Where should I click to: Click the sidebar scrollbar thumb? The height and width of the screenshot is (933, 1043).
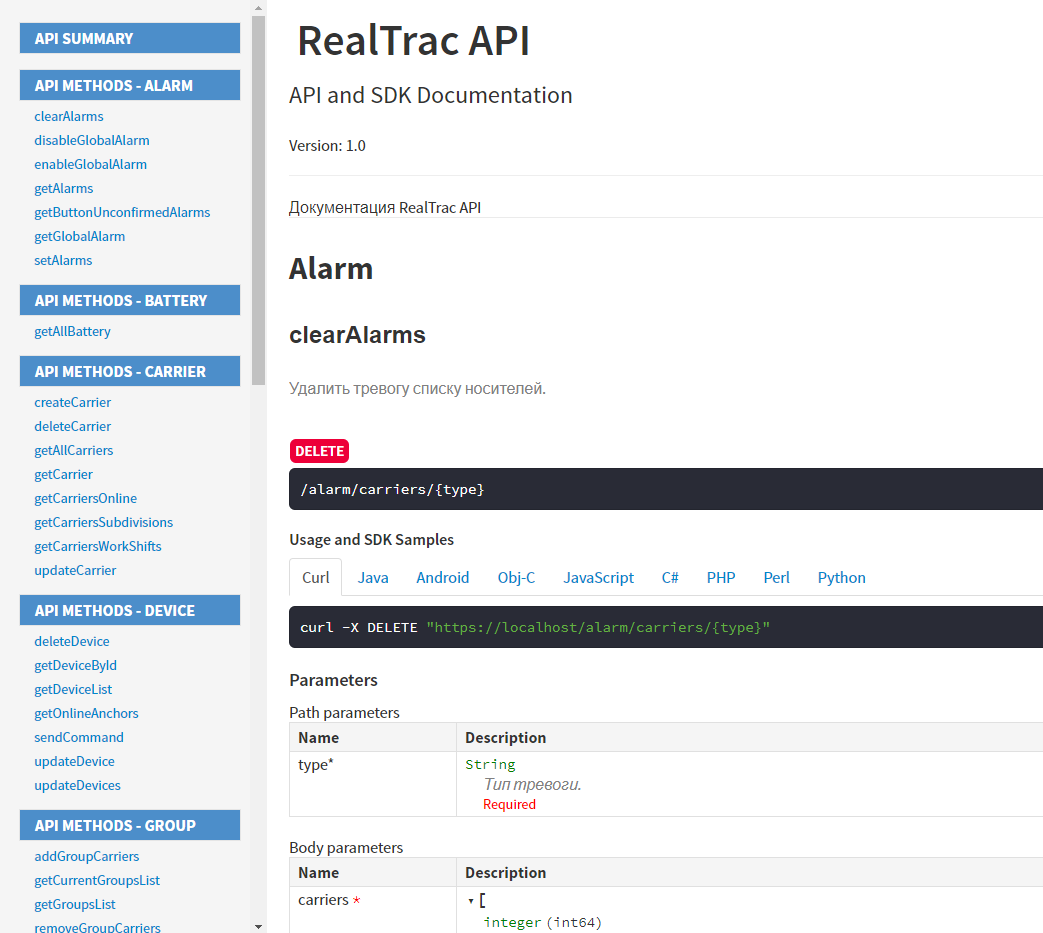pos(259,200)
